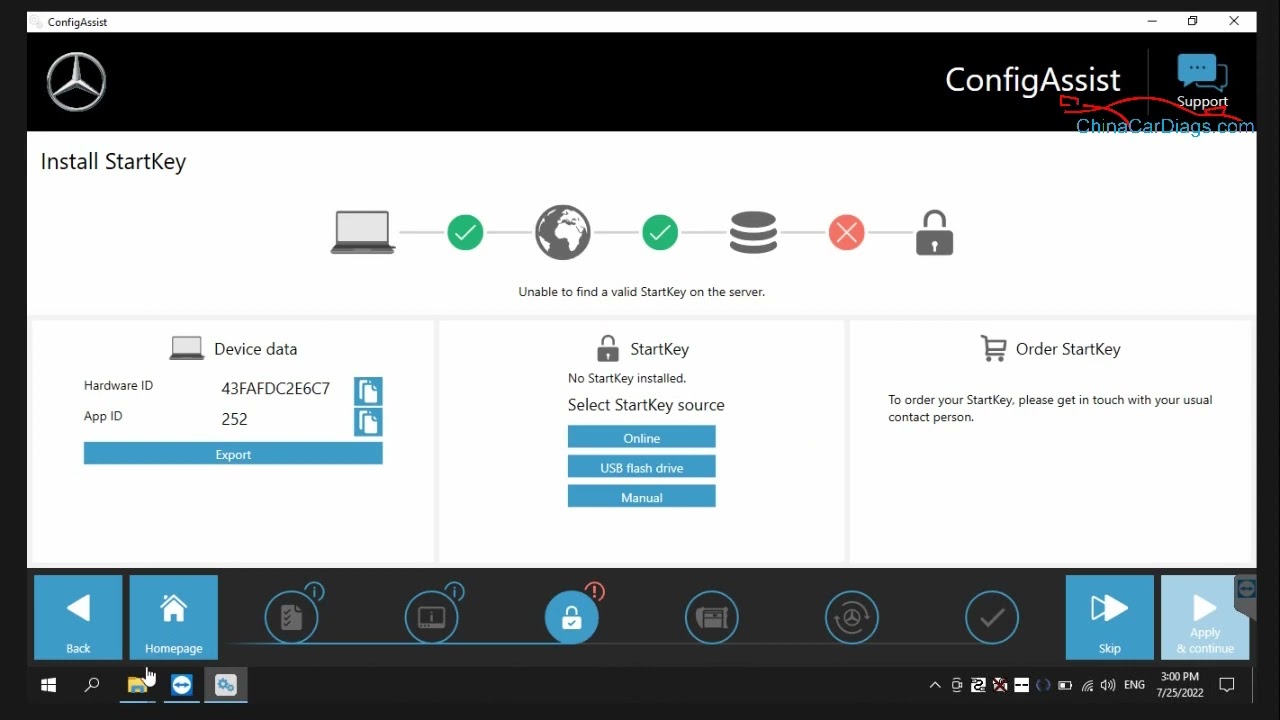
Task: Return to the Homepage
Action: point(174,617)
